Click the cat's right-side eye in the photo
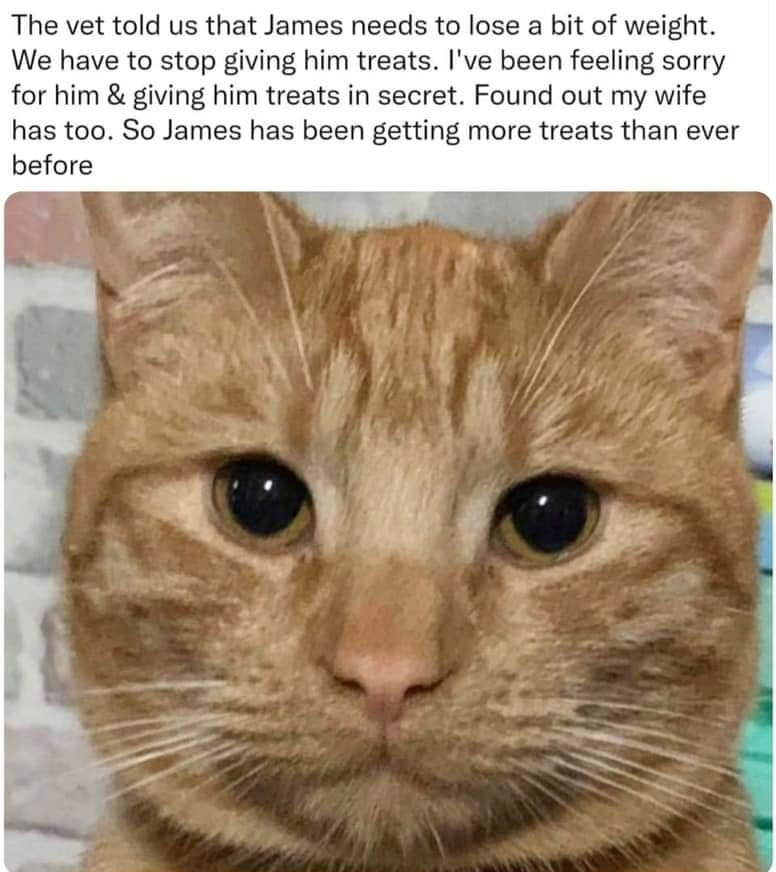The width and height of the screenshot is (776, 872). (x=547, y=521)
